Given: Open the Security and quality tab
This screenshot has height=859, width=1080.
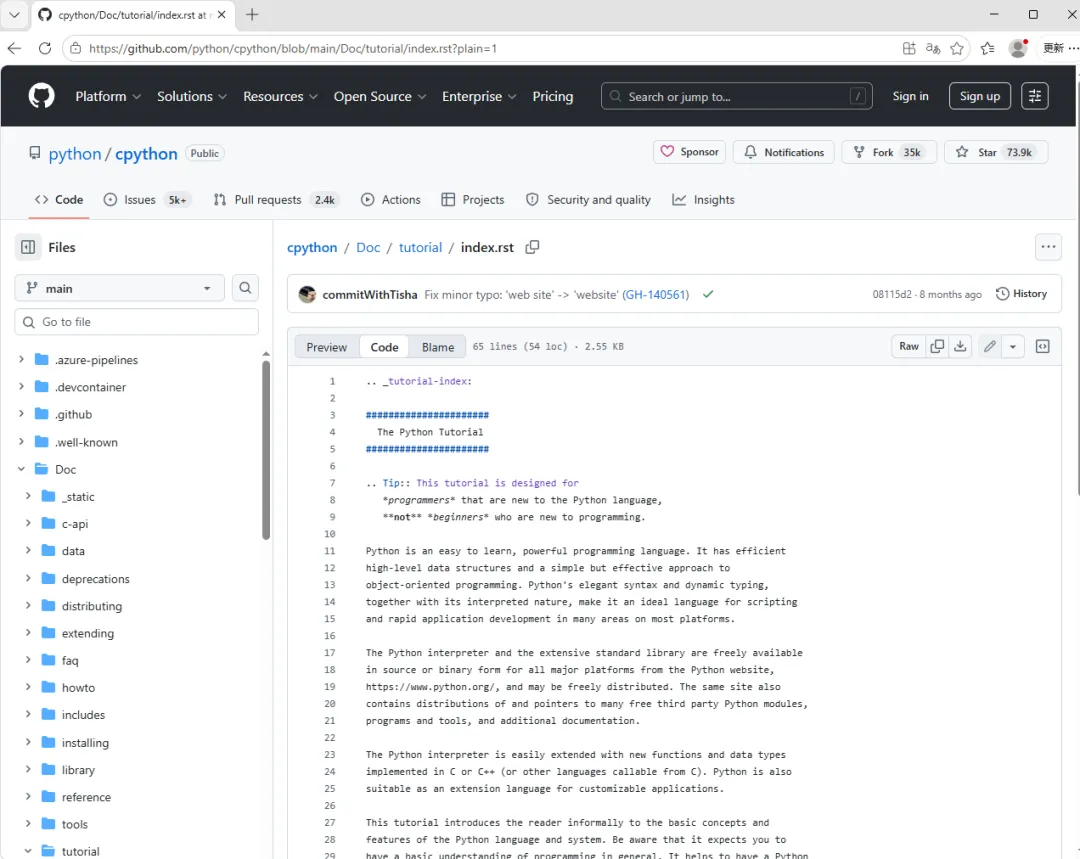Looking at the screenshot, I should (588, 200).
